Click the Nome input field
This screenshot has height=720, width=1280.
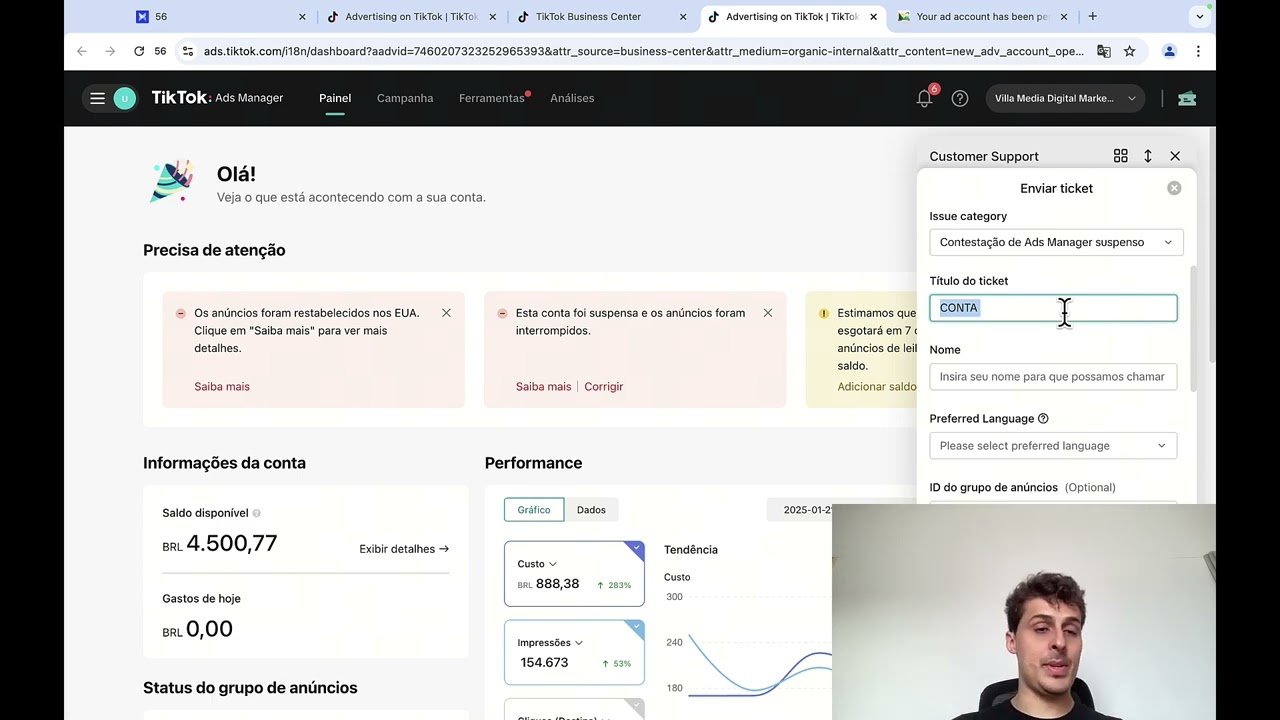[1053, 377]
